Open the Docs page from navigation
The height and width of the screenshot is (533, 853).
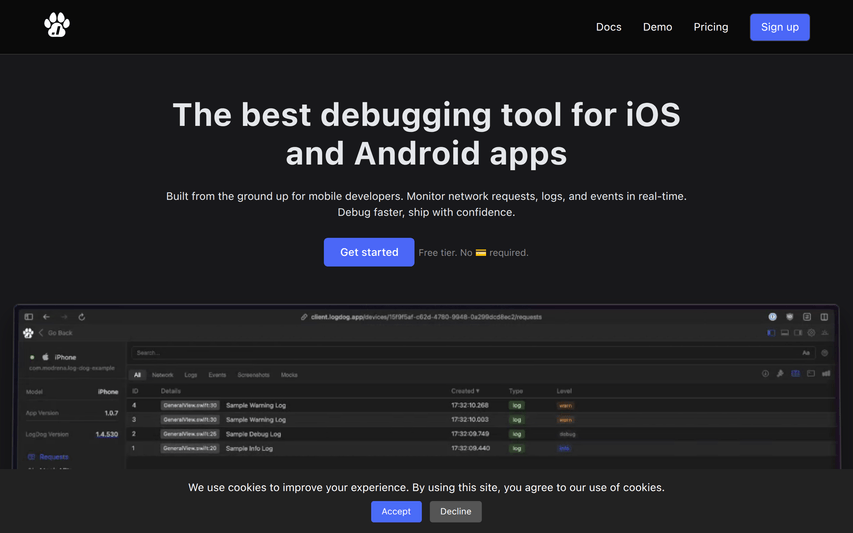[x=608, y=27]
